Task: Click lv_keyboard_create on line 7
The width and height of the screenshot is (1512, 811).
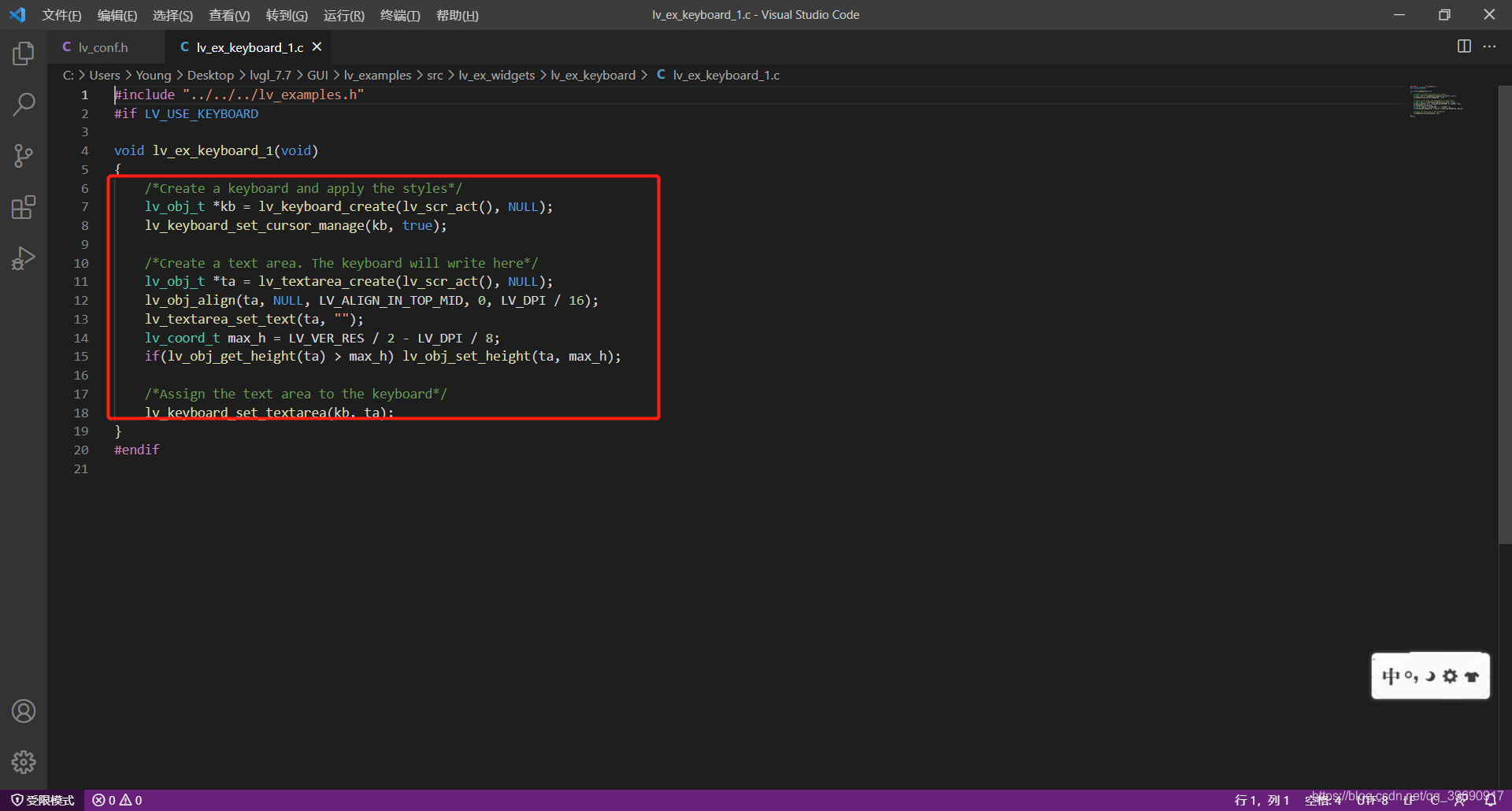Action: tap(327, 206)
